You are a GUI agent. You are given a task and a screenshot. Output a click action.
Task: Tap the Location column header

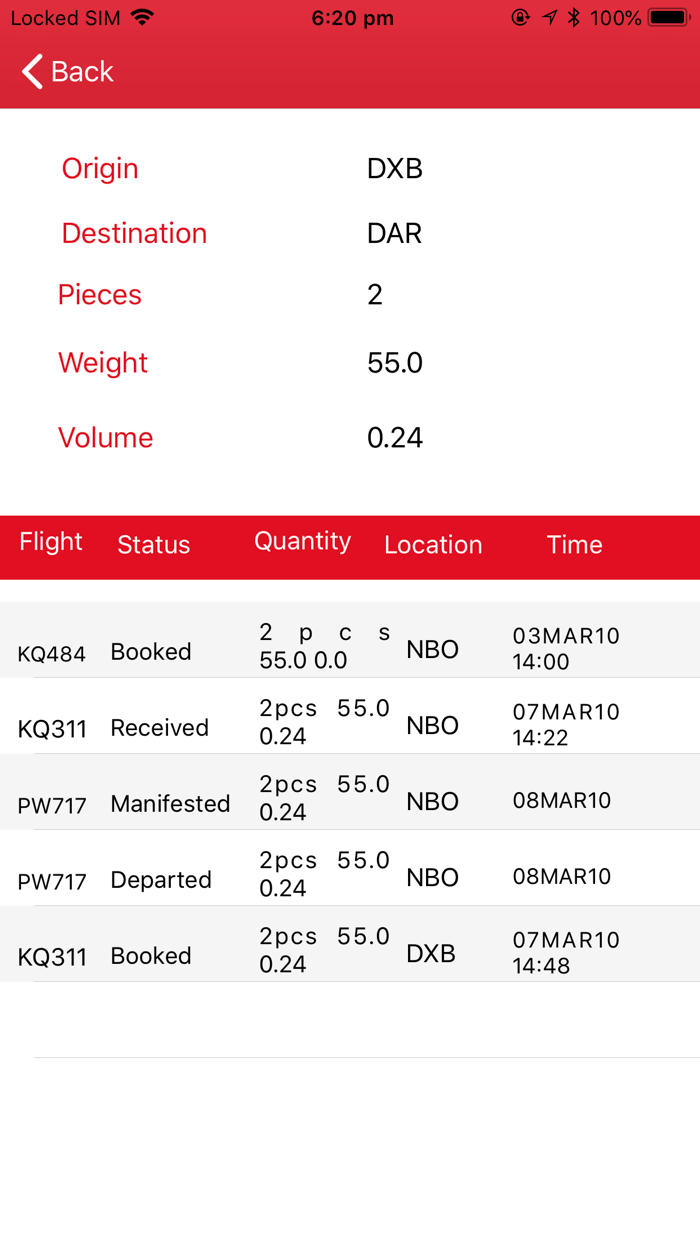coord(433,545)
